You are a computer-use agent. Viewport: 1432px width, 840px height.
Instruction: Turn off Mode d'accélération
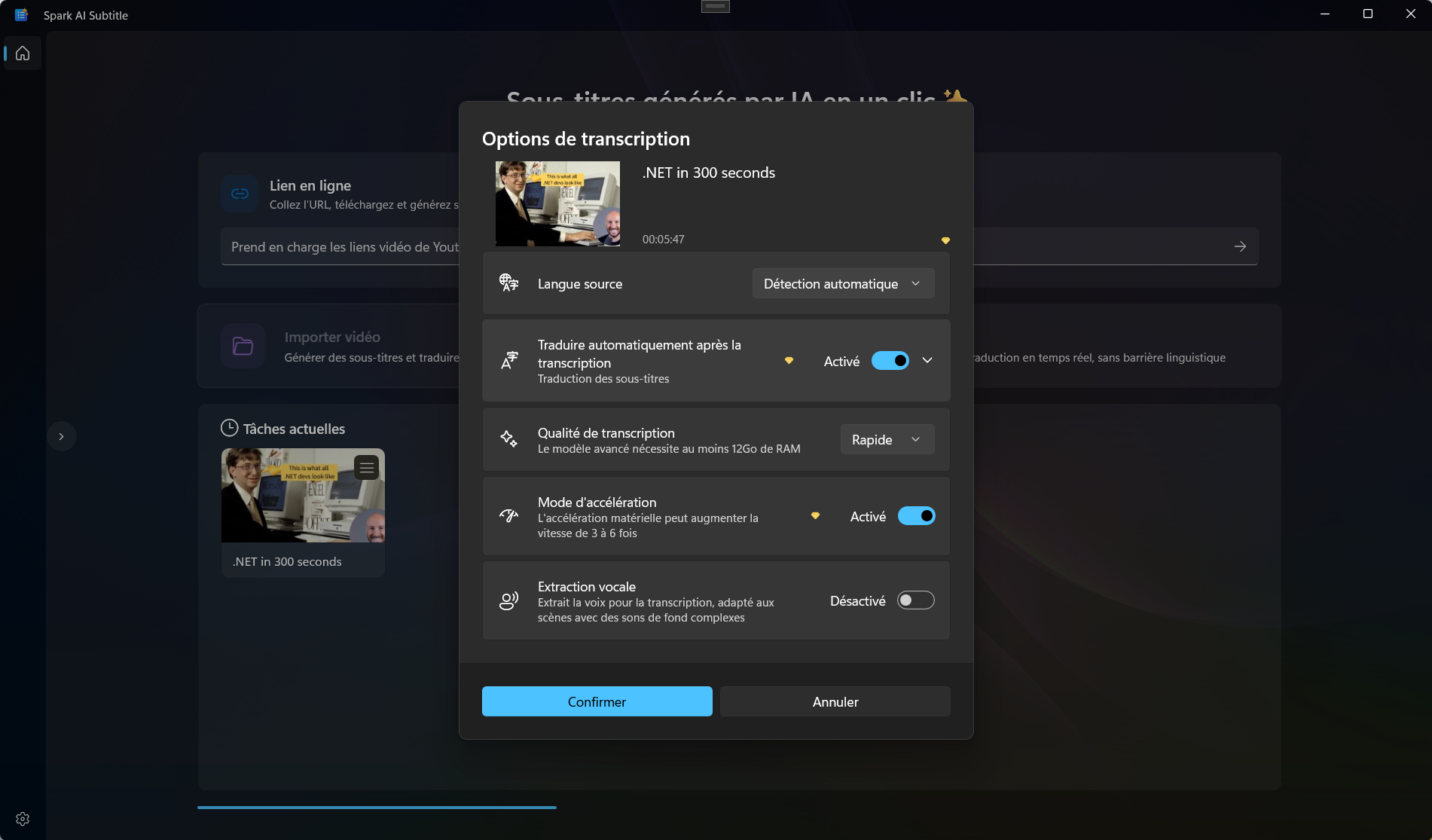[916, 515]
